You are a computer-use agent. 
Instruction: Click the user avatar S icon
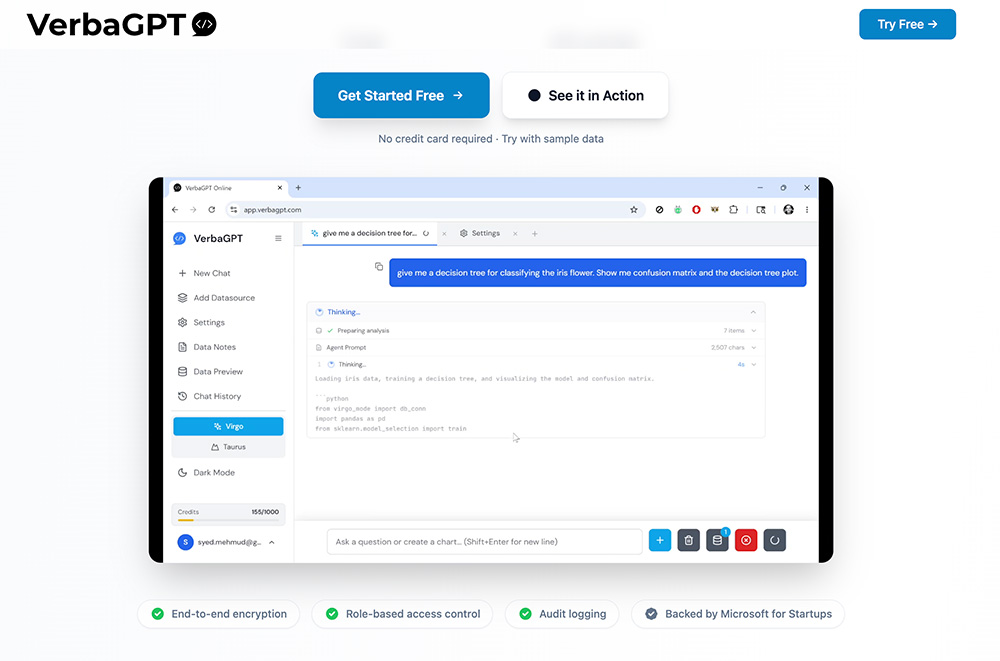coord(186,542)
